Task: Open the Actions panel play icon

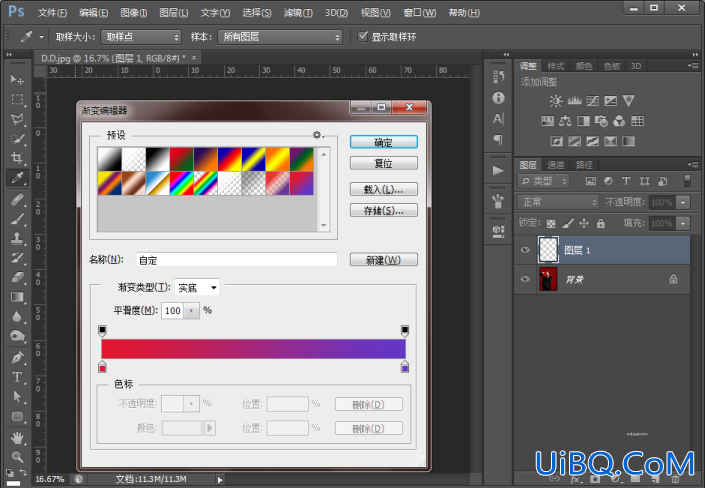Action: 498,170
